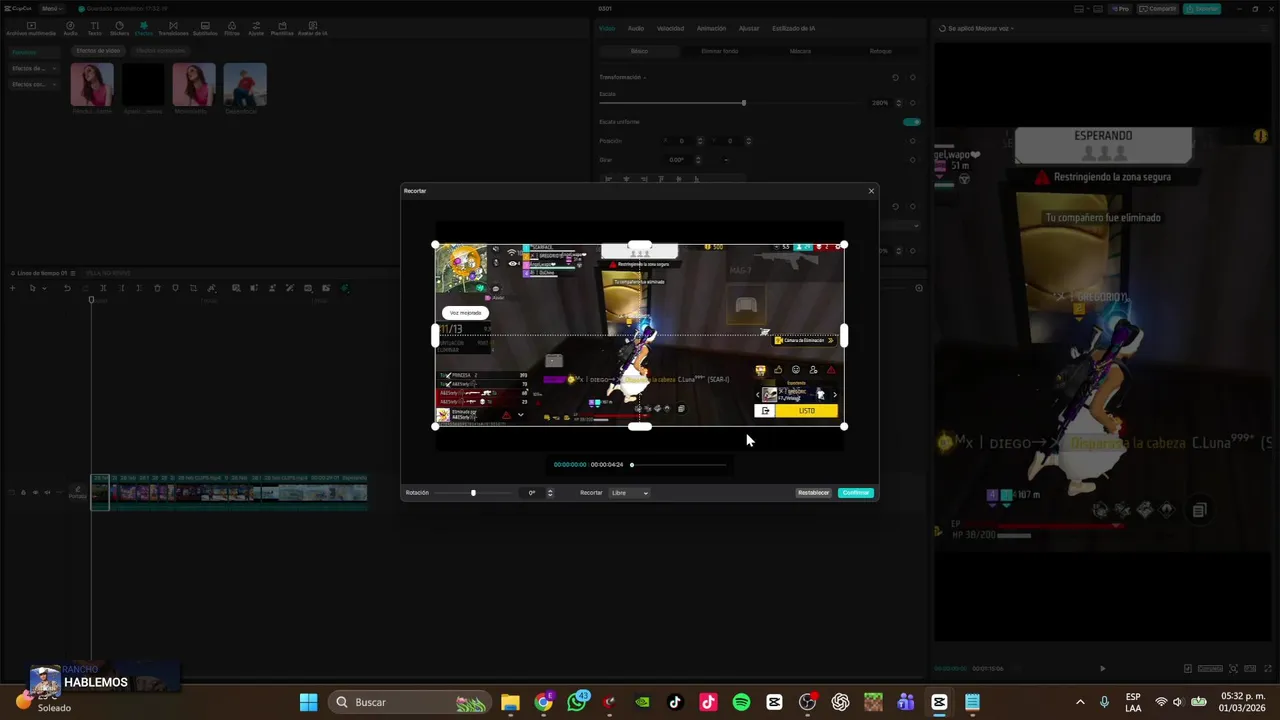1280x720 pixels.
Task: Open ChatGPT from taskbar
Action: click(840, 702)
